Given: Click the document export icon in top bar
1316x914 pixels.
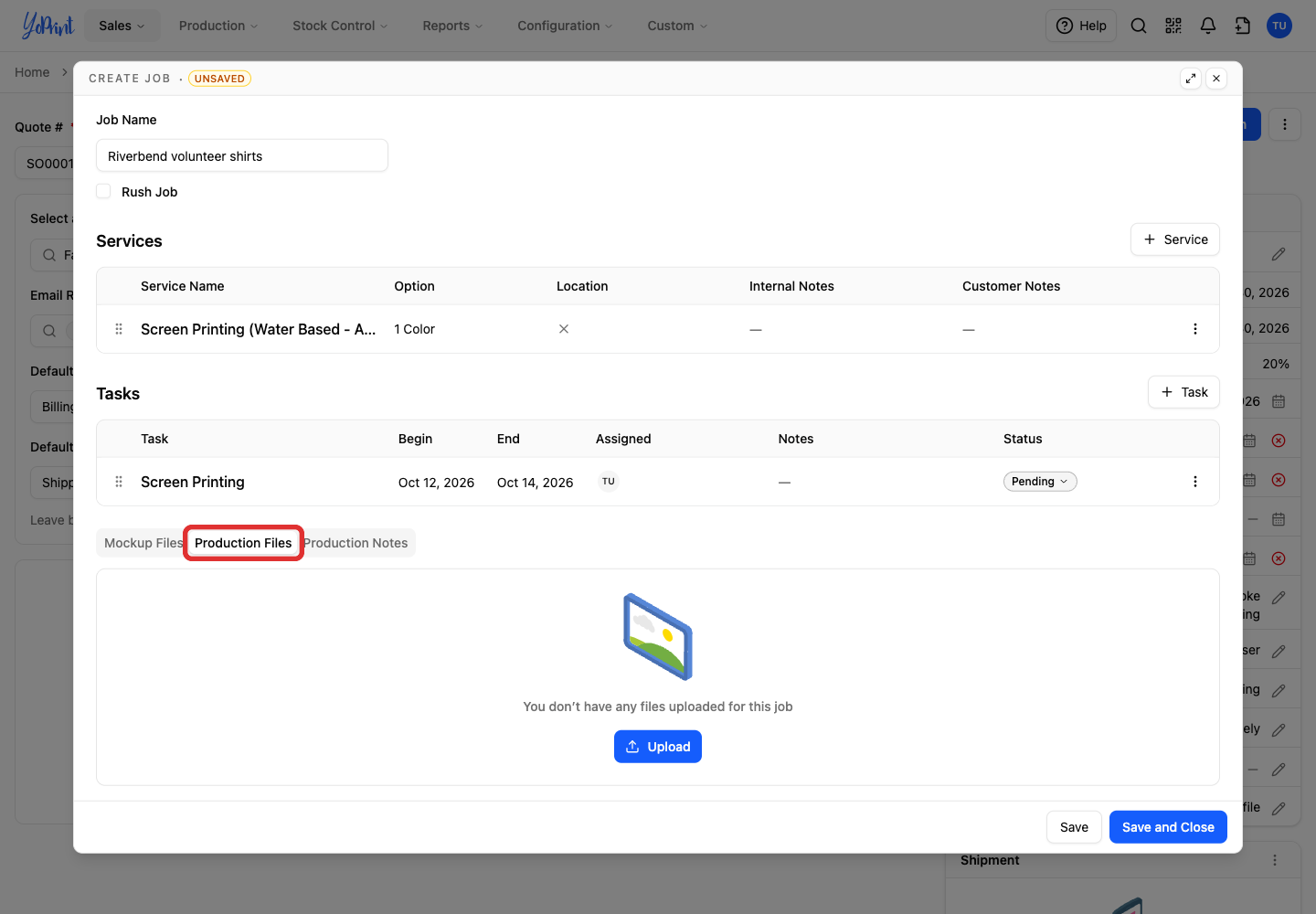Looking at the screenshot, I should [x=1243, y=26].
